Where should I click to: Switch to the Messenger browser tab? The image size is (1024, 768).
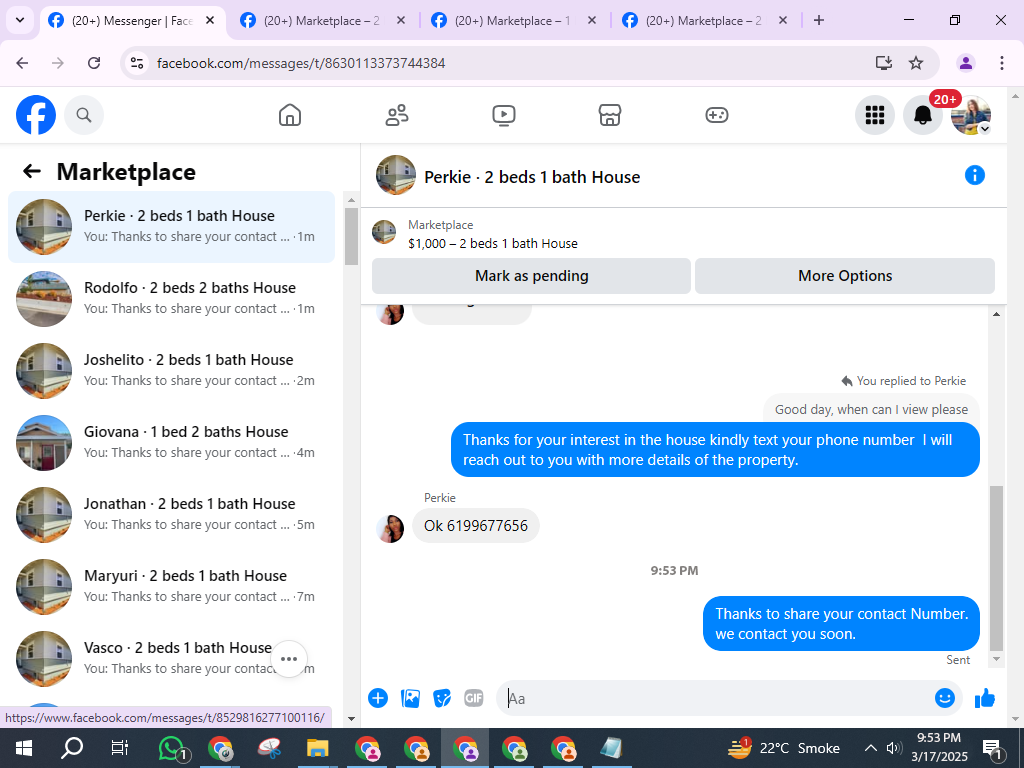[133, 21]
